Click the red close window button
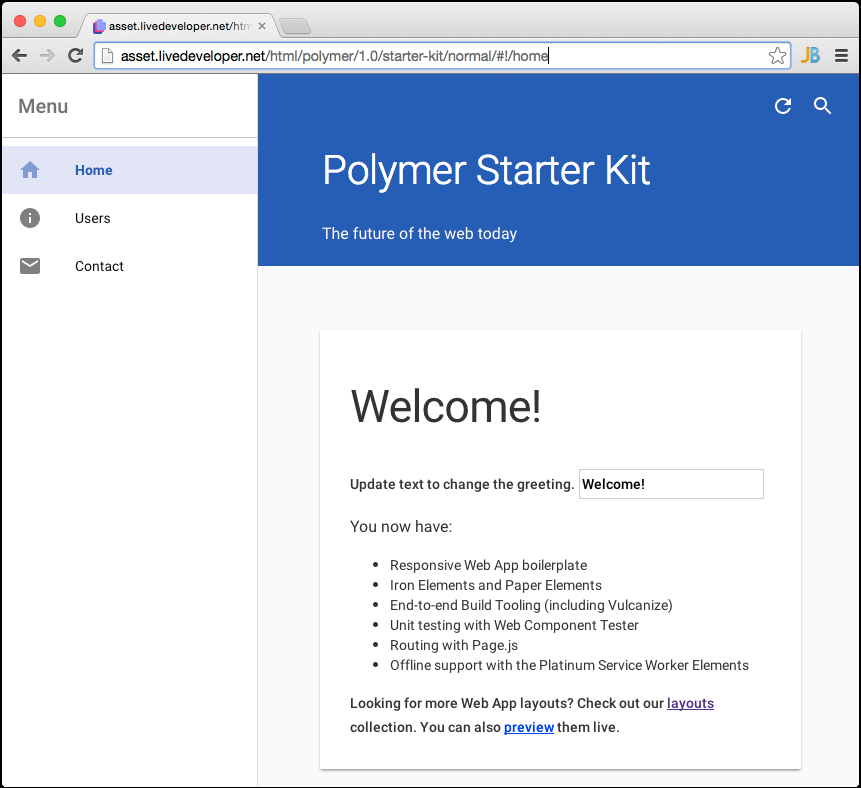 point(20,21)
